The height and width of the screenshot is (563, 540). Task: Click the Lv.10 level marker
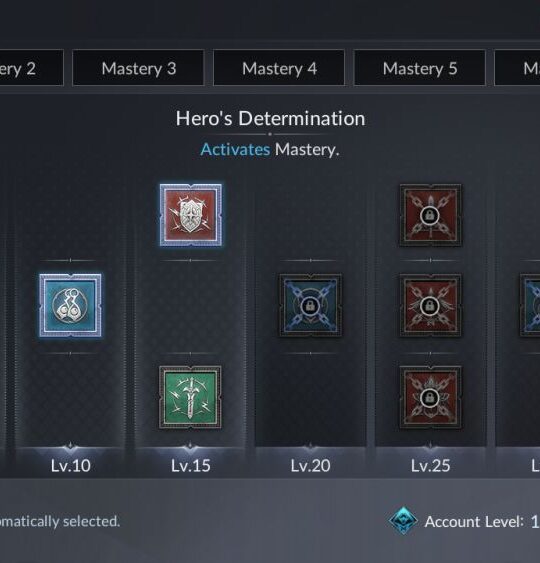pyautogui.click(x=70, y=466)
